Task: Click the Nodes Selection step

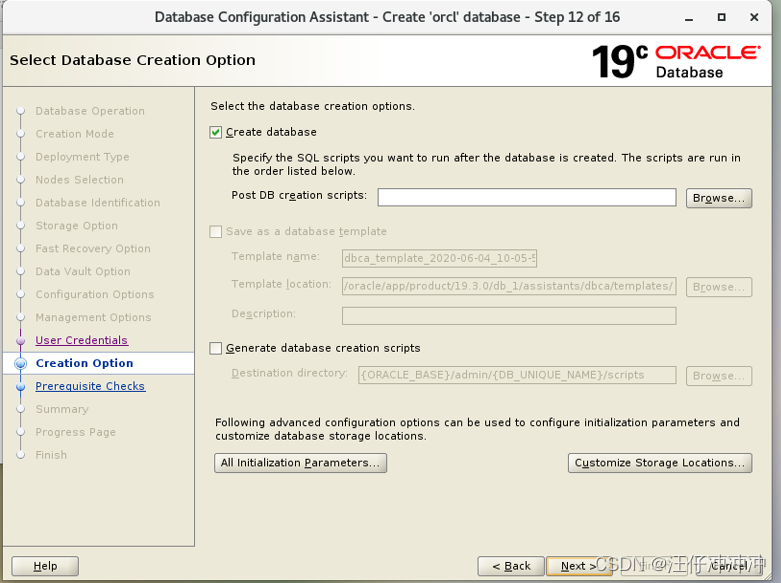Action: (x=80, y=180)
